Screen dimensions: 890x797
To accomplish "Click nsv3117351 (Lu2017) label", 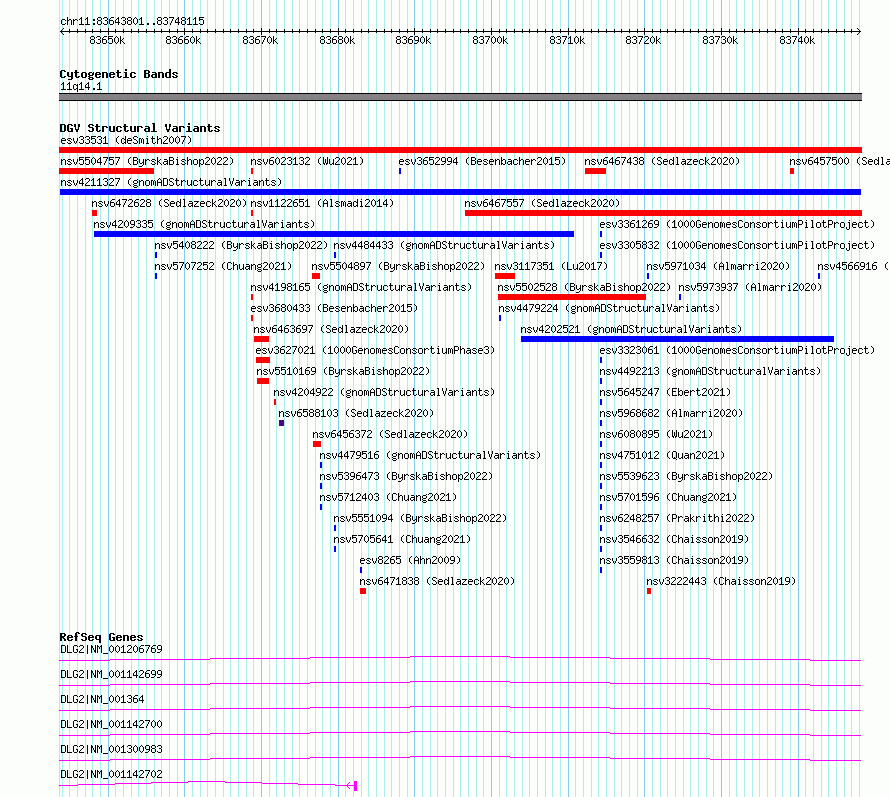I will [551, 266].
